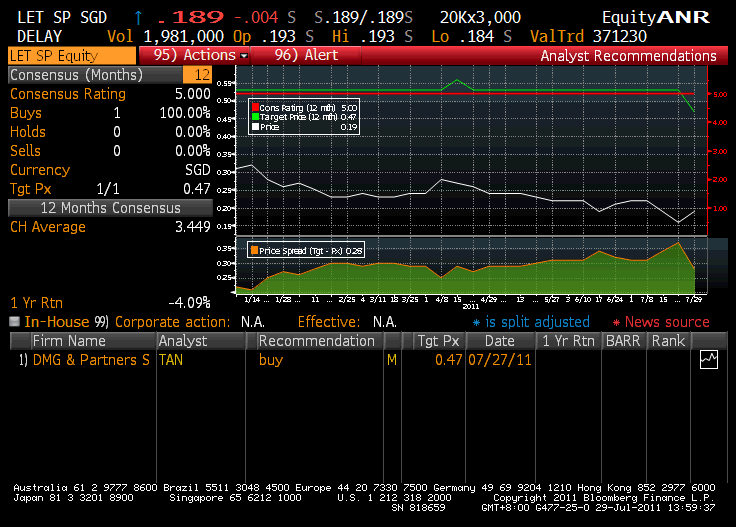Click the 07/27/11 date cell
The image size is (736, 527).
pos(500,360)
